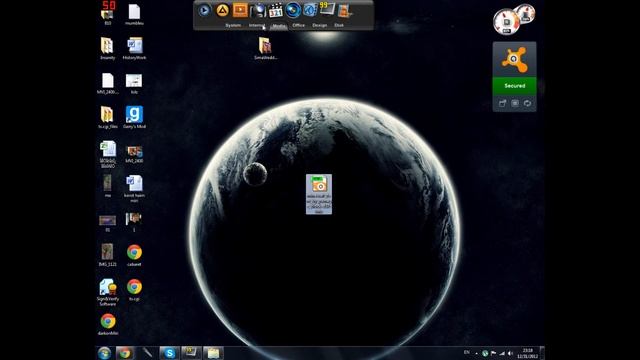This screenshot has width=640, height=360.
Task: Launch Fraps from the dock
Action: point(327,9)
